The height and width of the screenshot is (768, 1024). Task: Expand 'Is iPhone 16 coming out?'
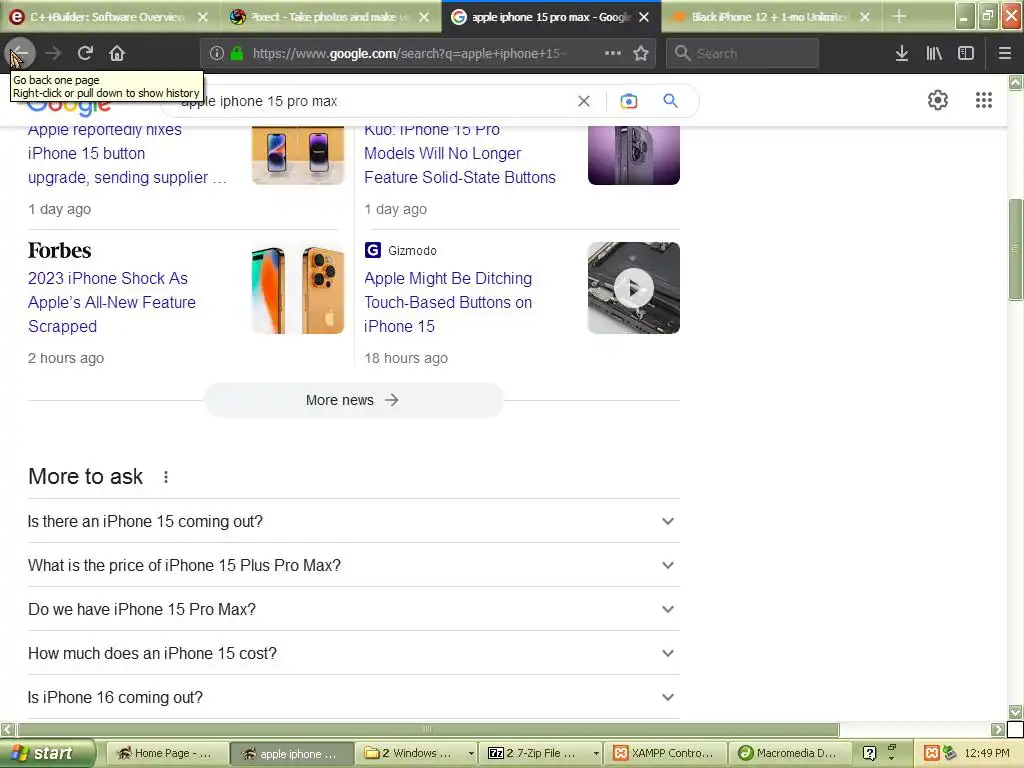353,697
